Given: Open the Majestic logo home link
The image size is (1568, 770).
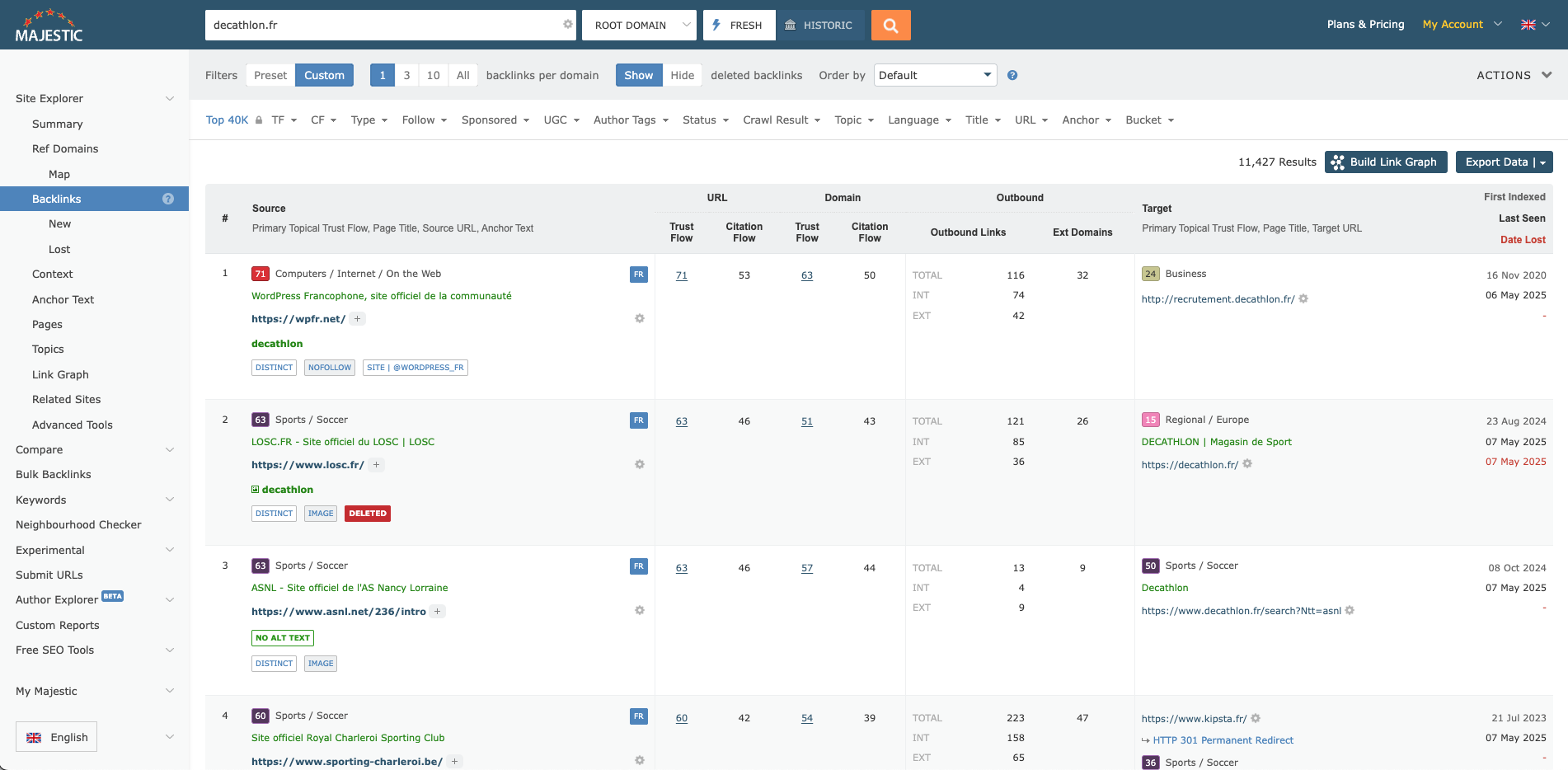Looking at the screenshot, I should click(49, 26).
